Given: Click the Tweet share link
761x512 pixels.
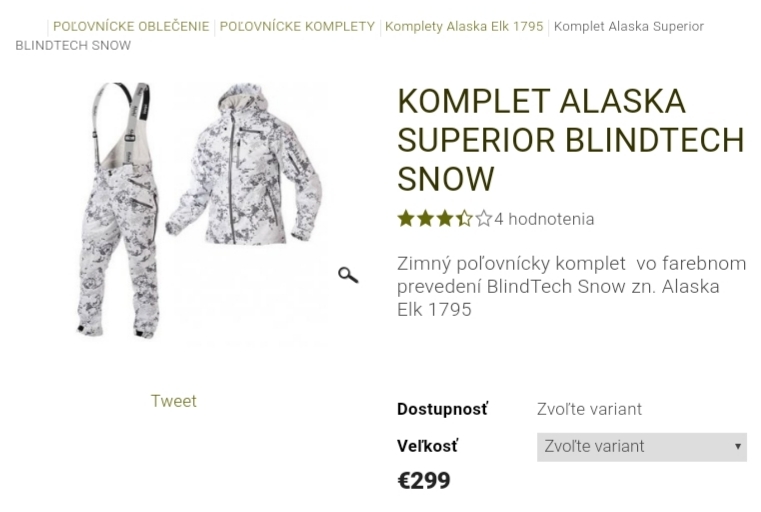Looking at the screenshot, I should (174, 401).
